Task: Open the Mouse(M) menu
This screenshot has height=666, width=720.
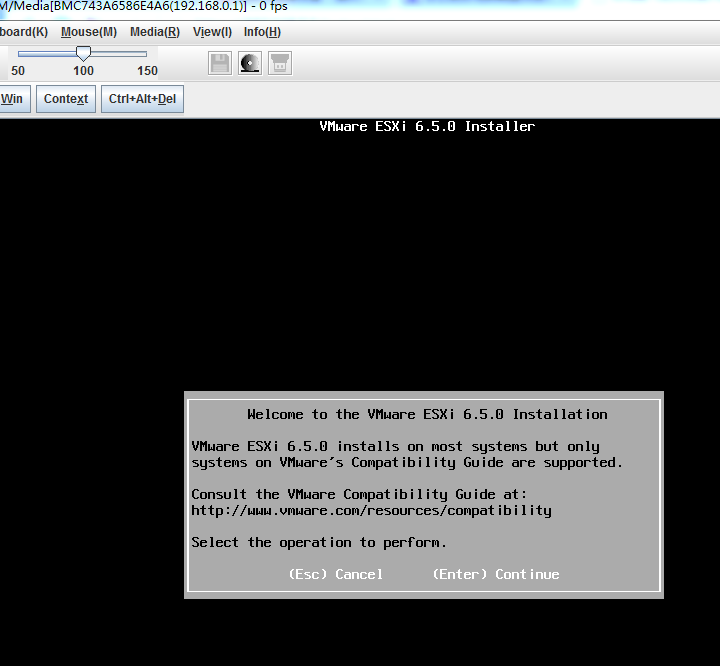Action: [89, 32]
